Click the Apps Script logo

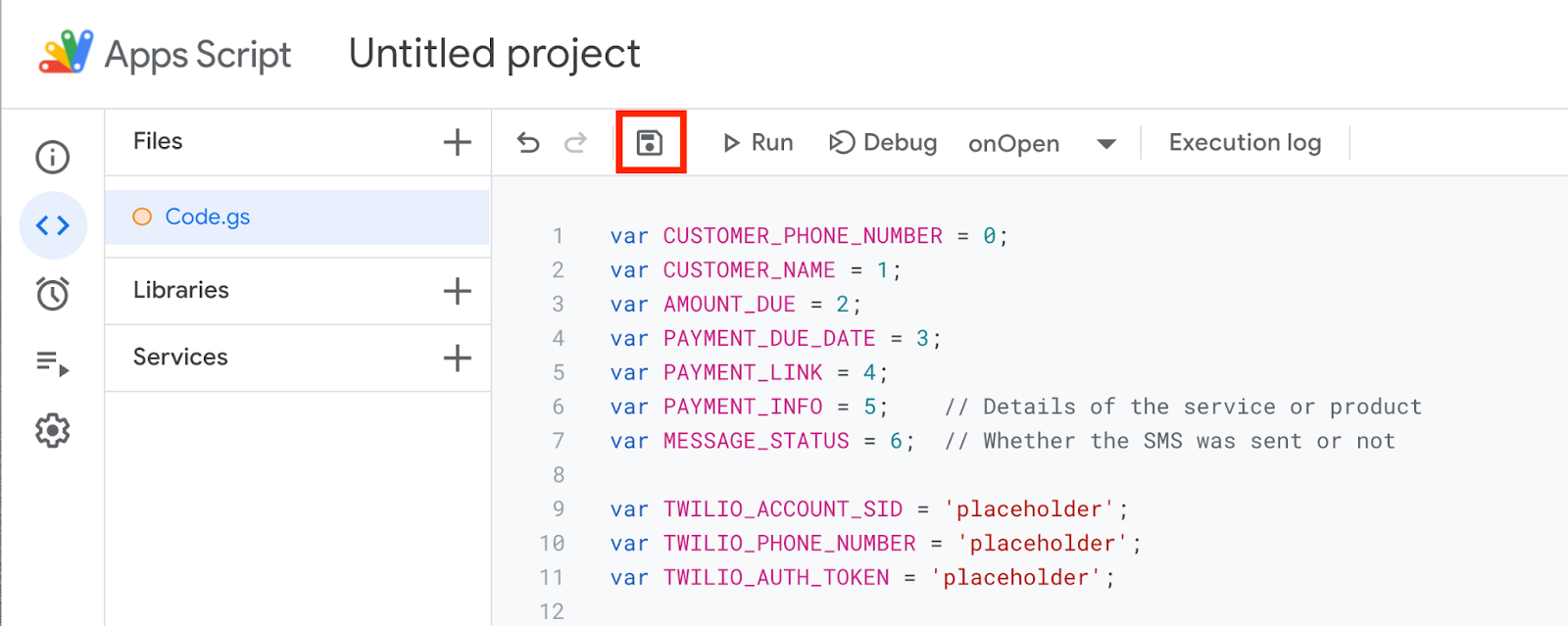[x=67, y=53]
